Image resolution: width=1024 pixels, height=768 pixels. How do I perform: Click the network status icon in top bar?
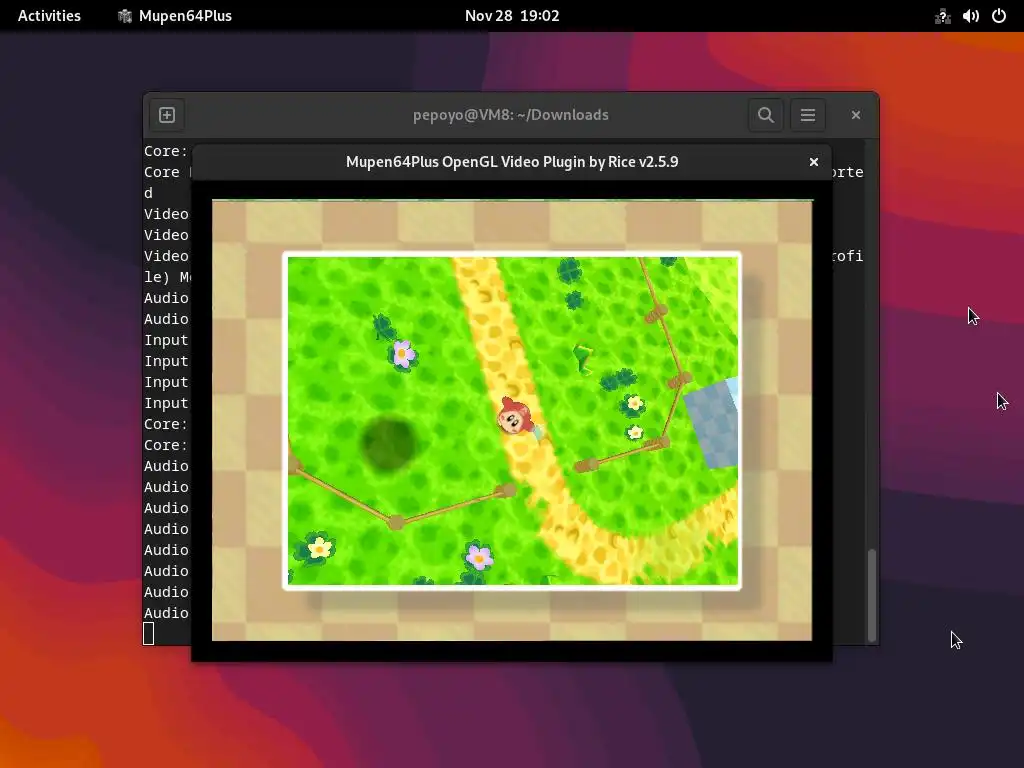pos(942,16)
